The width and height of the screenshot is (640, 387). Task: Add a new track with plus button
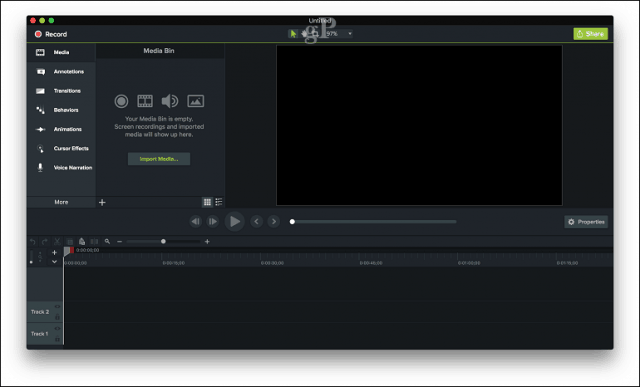(x=54, y=252)
